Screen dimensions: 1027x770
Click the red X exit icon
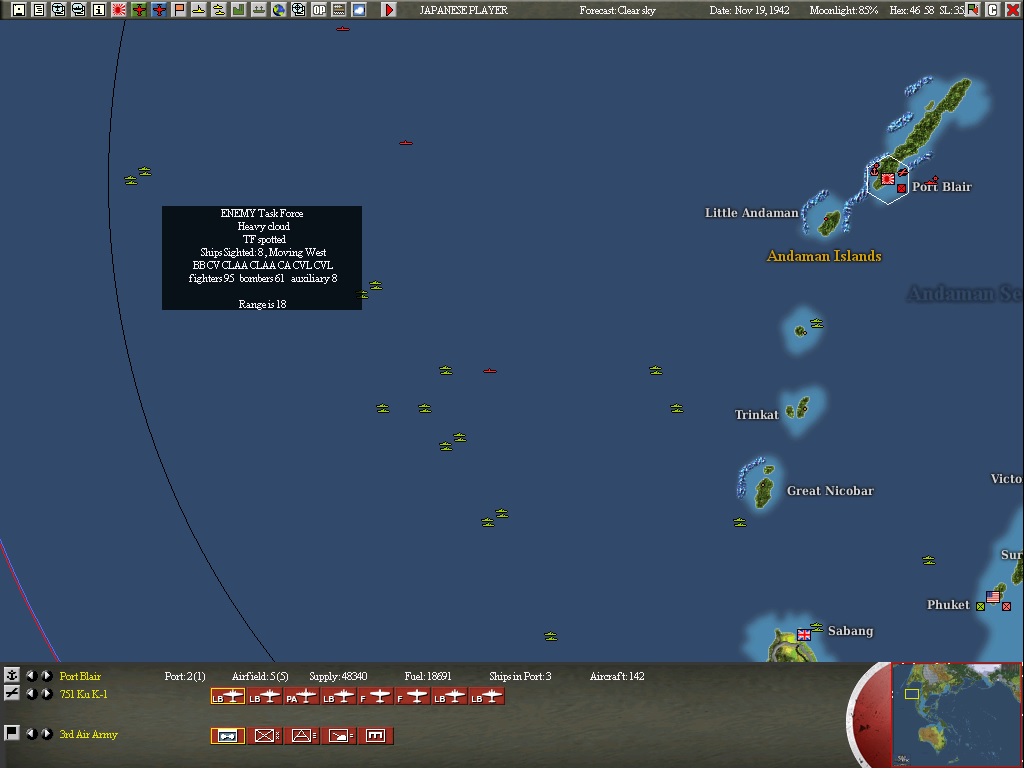(x=1013, y=10)
